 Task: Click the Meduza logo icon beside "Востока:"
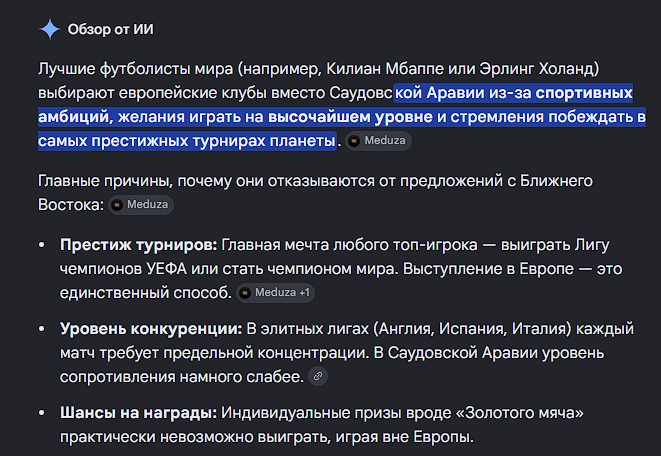click(117, 205)
